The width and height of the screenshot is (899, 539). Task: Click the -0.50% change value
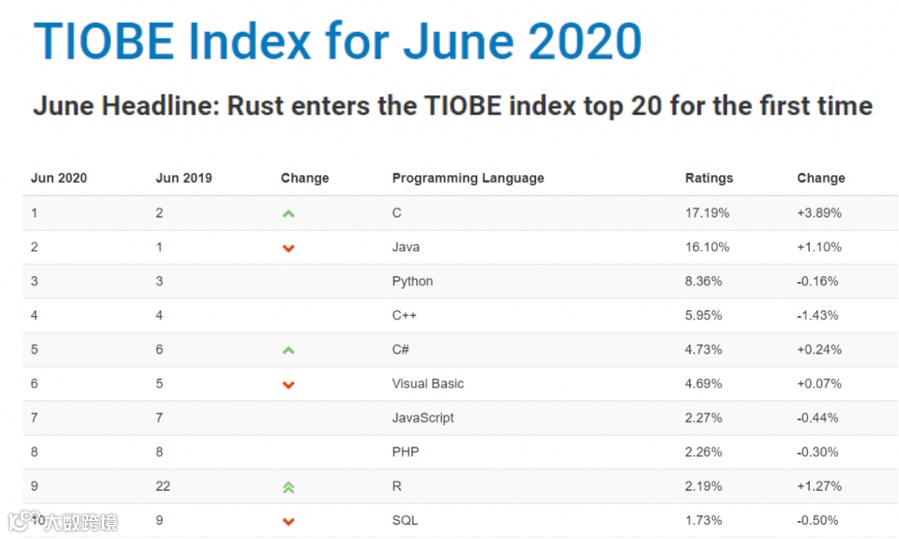tap(817, 520)
